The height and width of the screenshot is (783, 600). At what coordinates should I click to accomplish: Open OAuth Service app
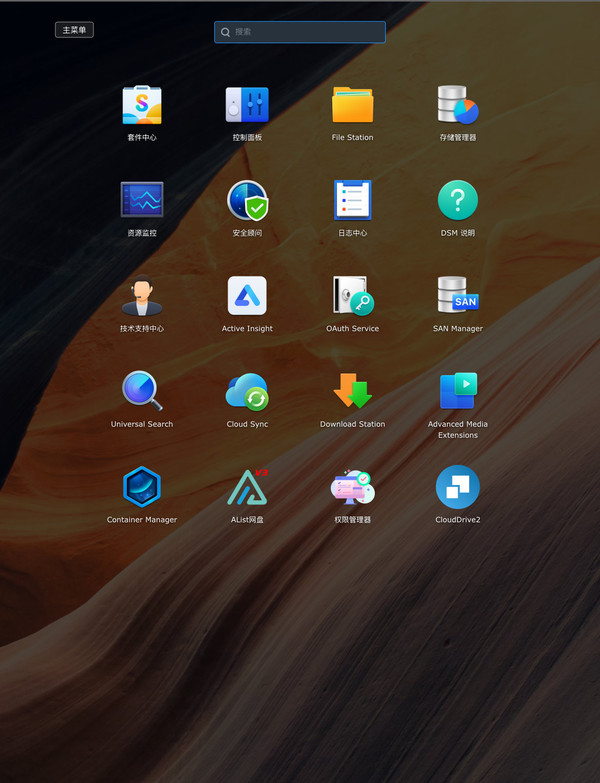click(352, 296)
